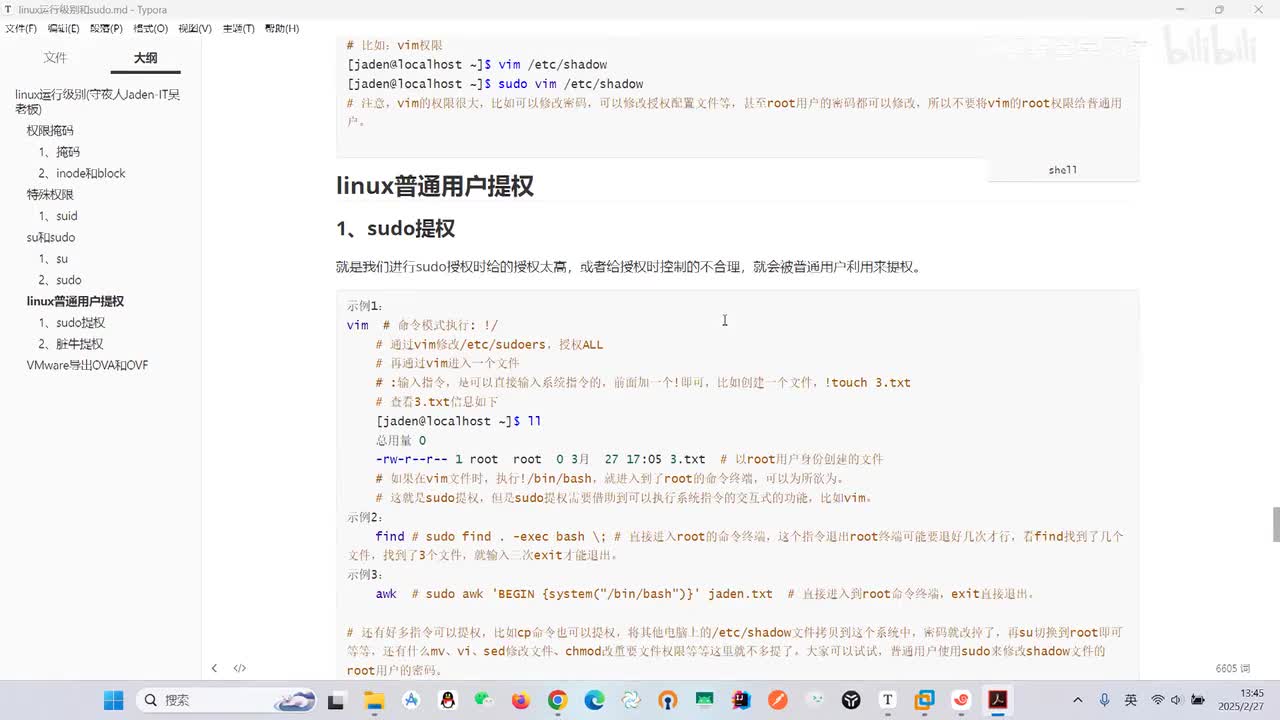
Task: Click the sudo awk BEGIN code line
Action: [x=705, y=594]
